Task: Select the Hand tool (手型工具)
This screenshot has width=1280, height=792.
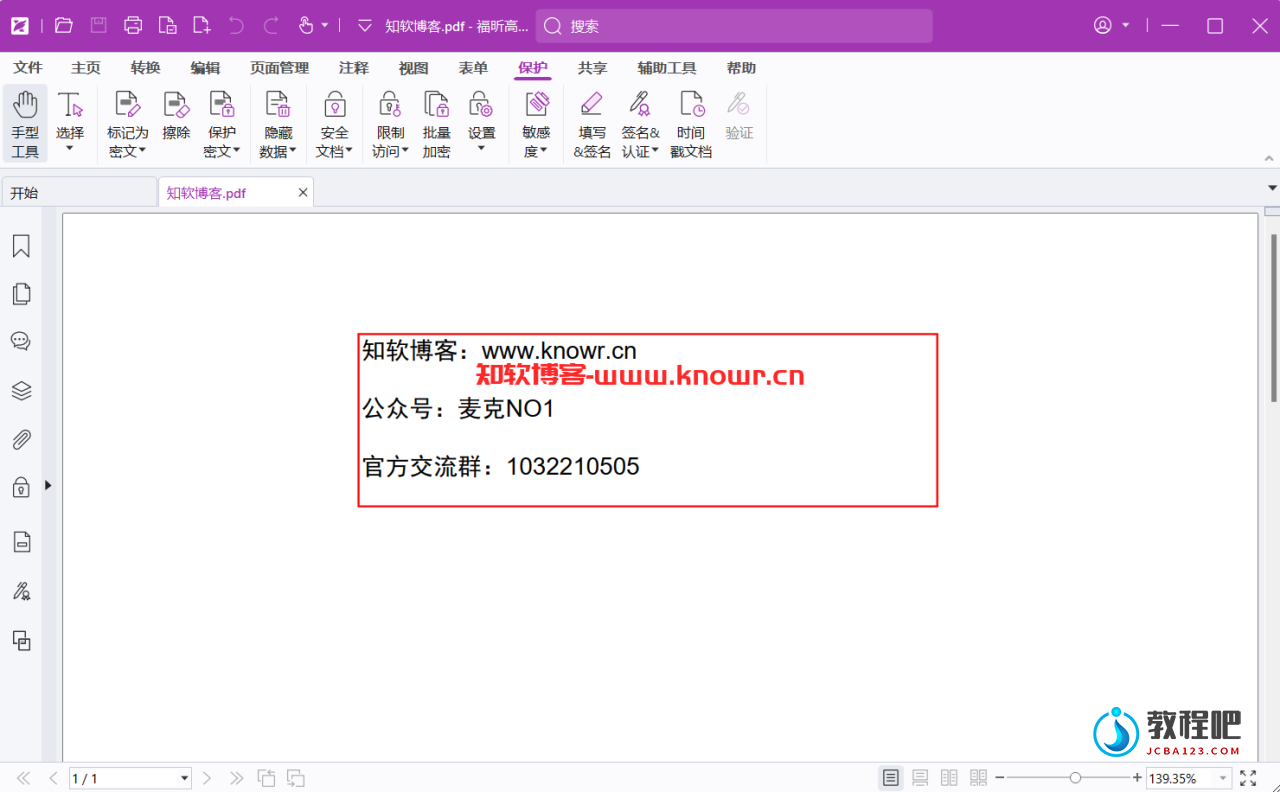Action: (25, 124)
